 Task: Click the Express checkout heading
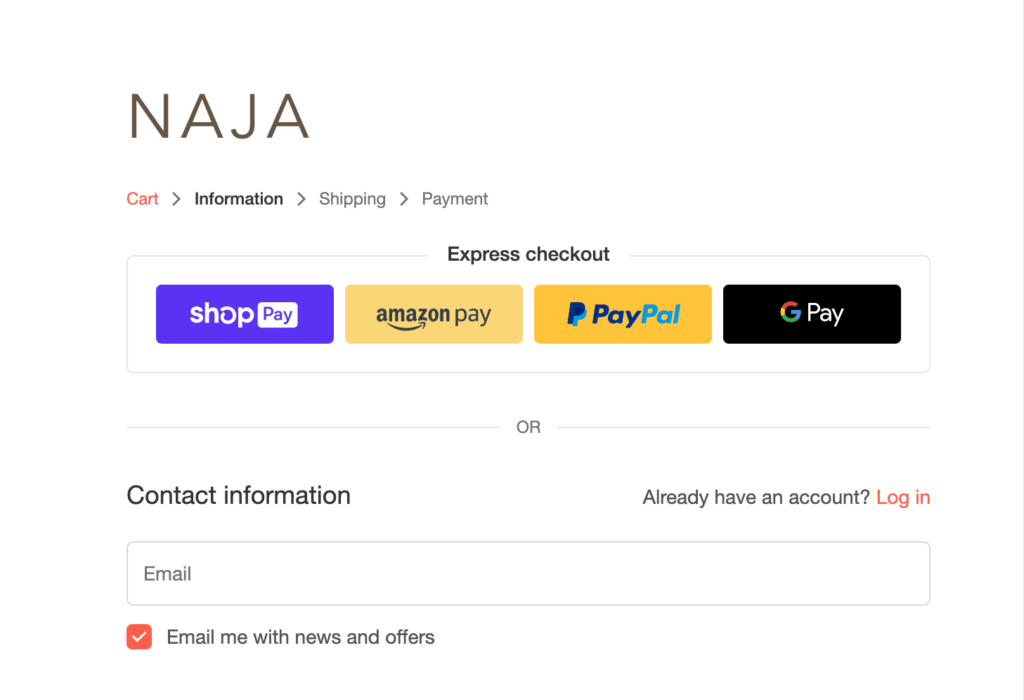point(528,254)
